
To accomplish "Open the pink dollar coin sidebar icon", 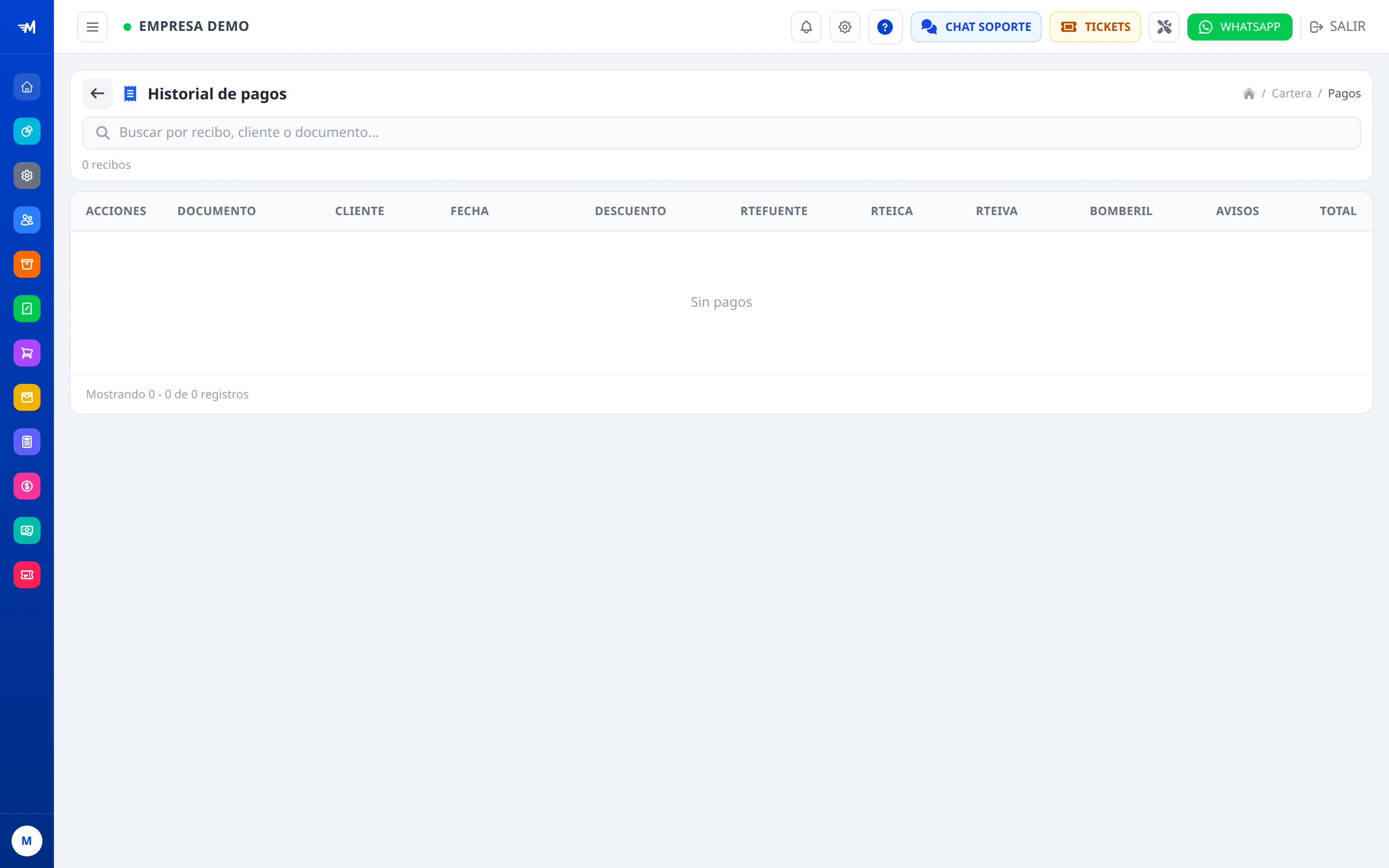I will (27, 486).
